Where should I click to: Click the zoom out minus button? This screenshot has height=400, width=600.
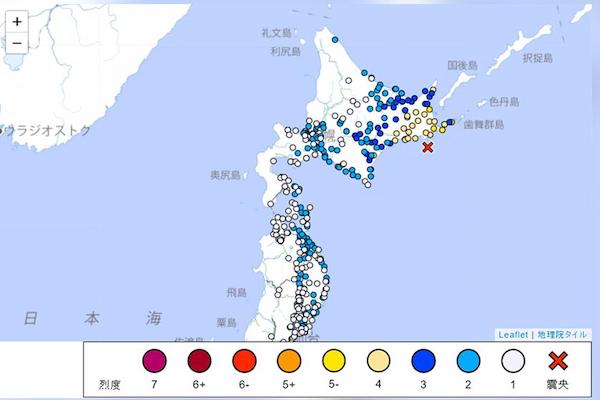tap(17, 43)
